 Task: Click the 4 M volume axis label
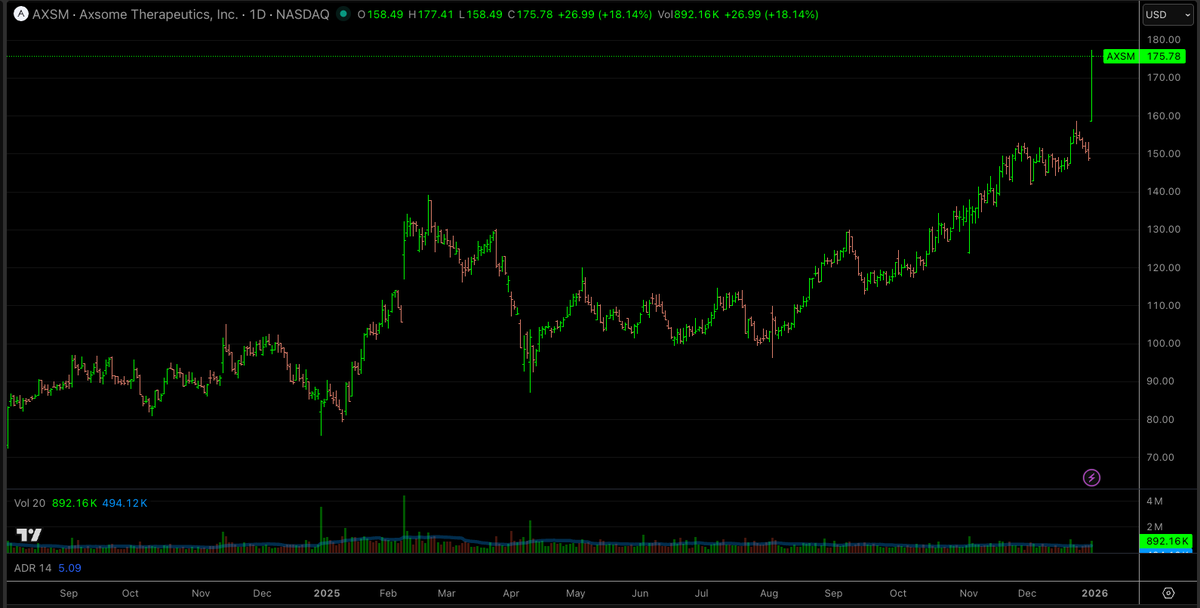pyautogui.click(x=1154, y=501)
